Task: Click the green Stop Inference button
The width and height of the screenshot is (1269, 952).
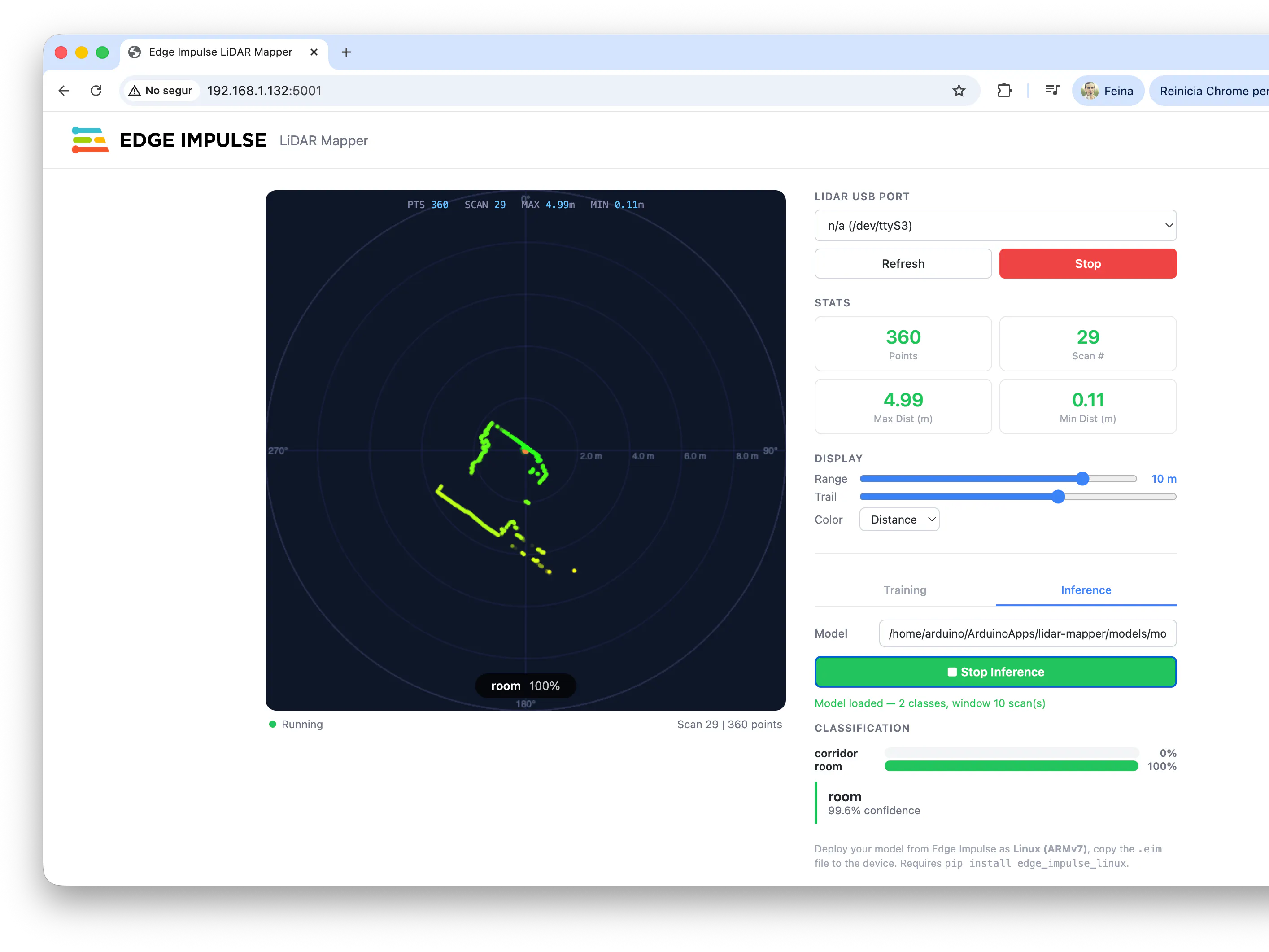Action: coord(995,672)
